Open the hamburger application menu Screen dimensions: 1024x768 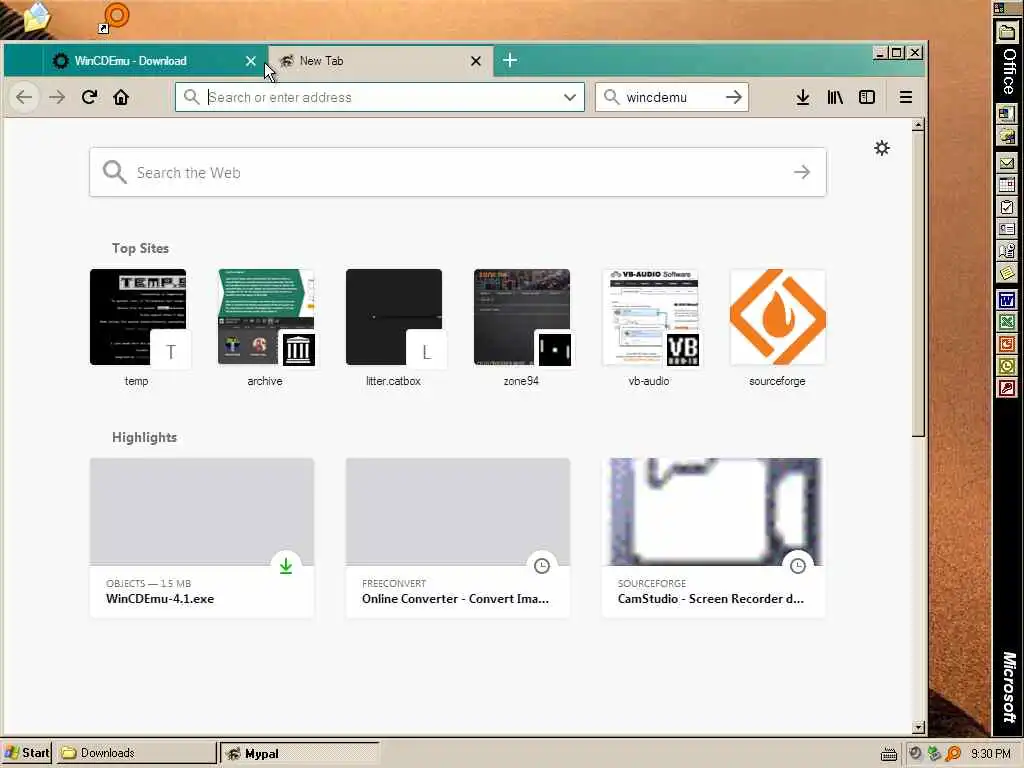[x=905, y=97]
